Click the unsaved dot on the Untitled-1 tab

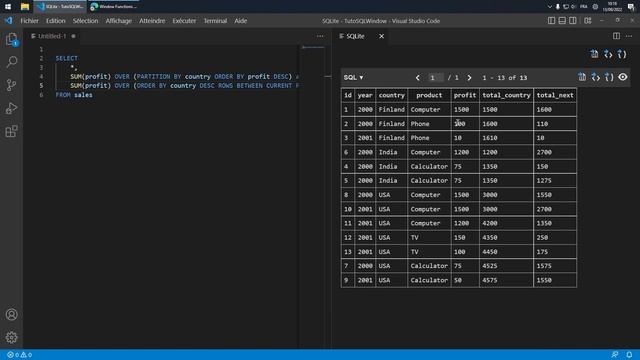coord(73,36)
